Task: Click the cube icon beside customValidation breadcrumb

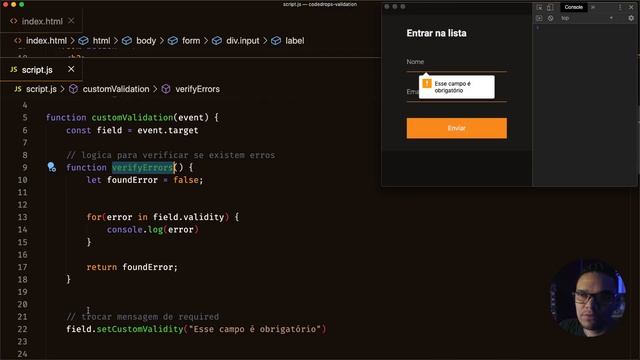Action: click(73, 89)
